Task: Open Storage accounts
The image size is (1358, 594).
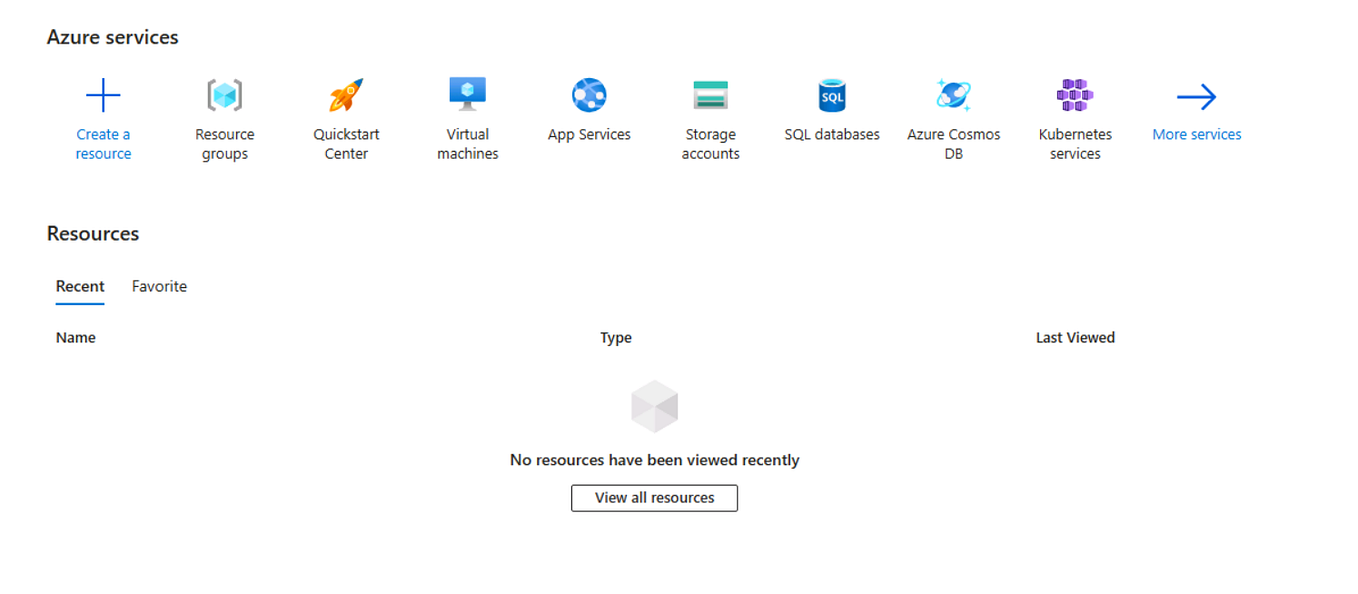Action: point(710,95)
